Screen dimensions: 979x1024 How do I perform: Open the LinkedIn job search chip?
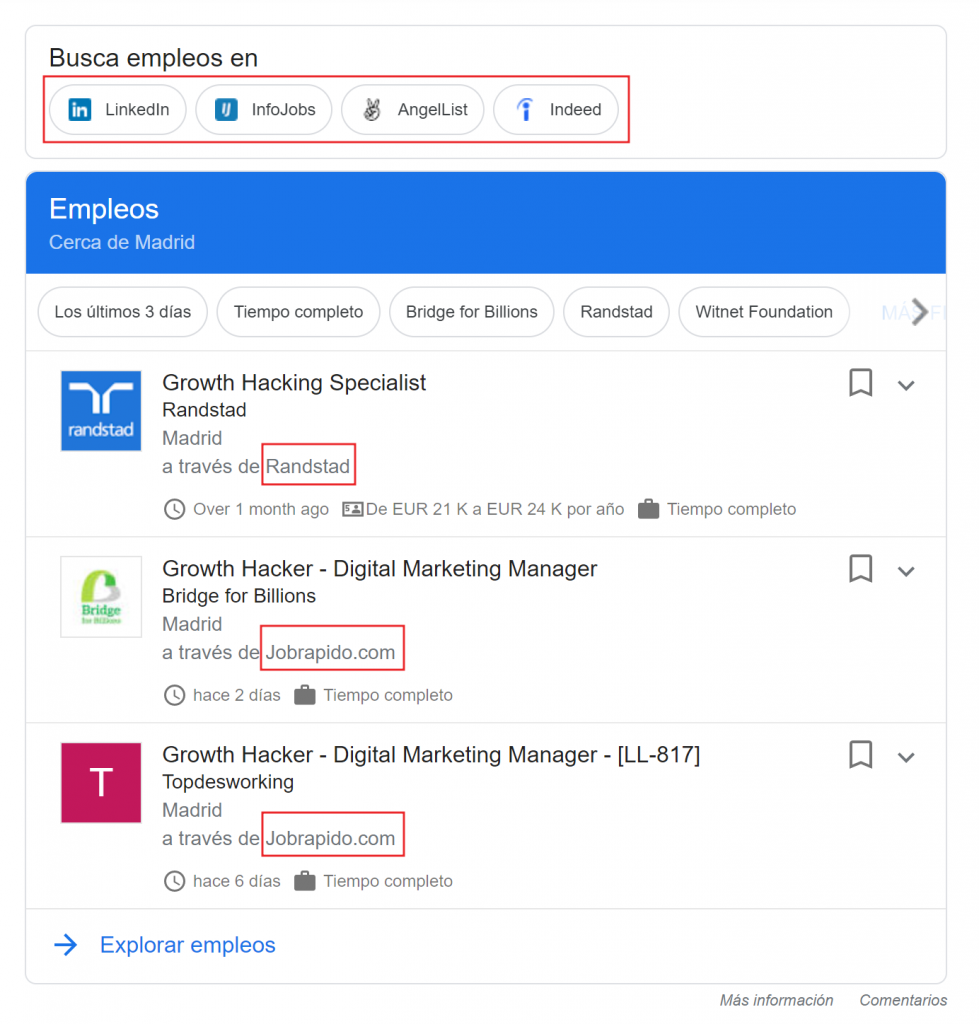pos(118,110)
